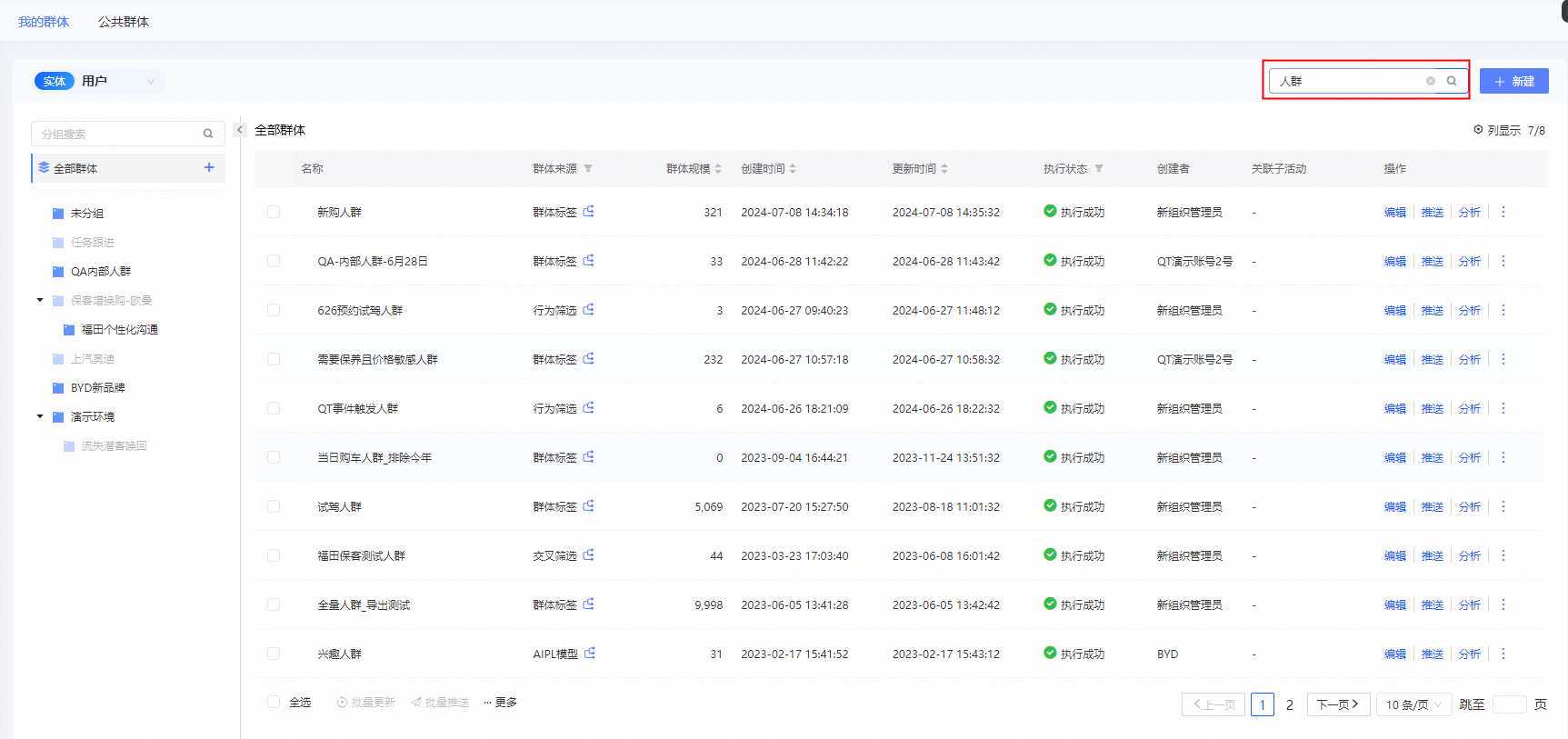This screenshot has width=1568, height=739.
Task: Open source link icon for 626预约试驾人群
Action: coord(589,309)
